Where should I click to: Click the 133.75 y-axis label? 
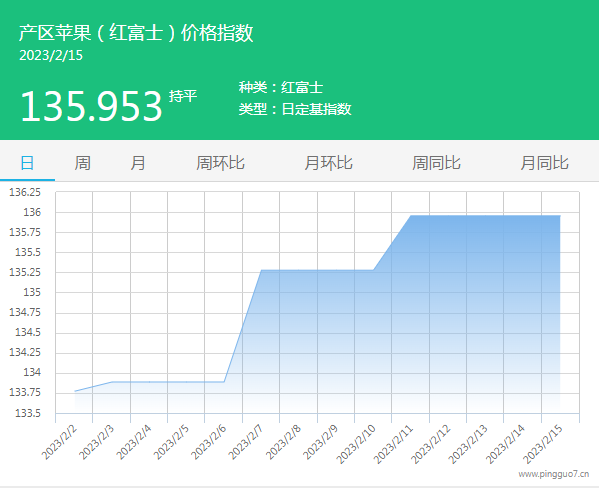tap(25, 392)
